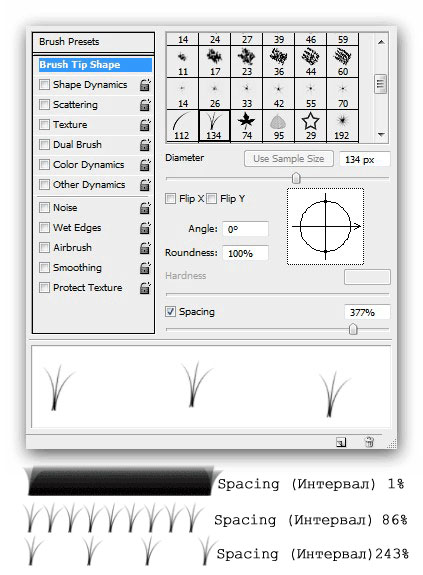Click the brush list scroll down arrow
Image resolution: width=423 pixels, height=575 pixels.
381,135
